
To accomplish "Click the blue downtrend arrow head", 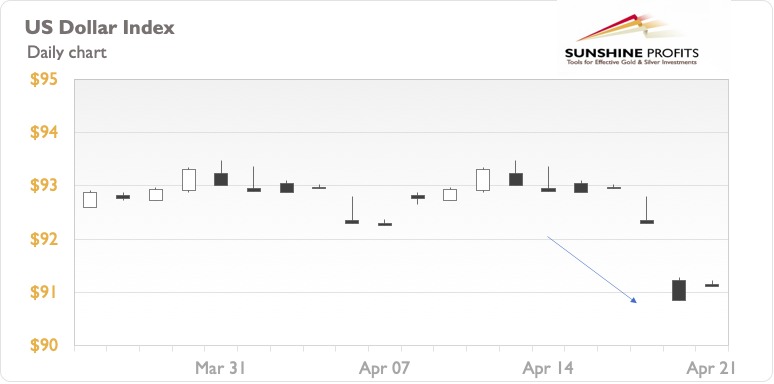I will (634, 300).
